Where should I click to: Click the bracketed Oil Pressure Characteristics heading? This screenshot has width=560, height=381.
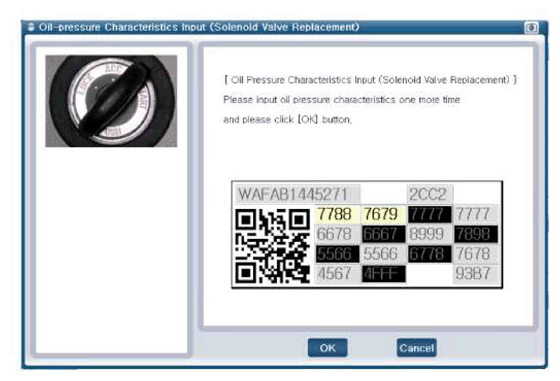[x=370, y=80]
